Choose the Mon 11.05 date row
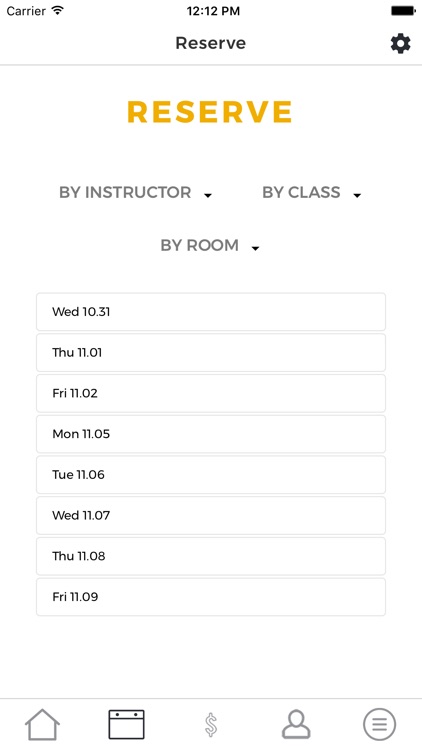 pyautogui.click(x=211, y=434)
